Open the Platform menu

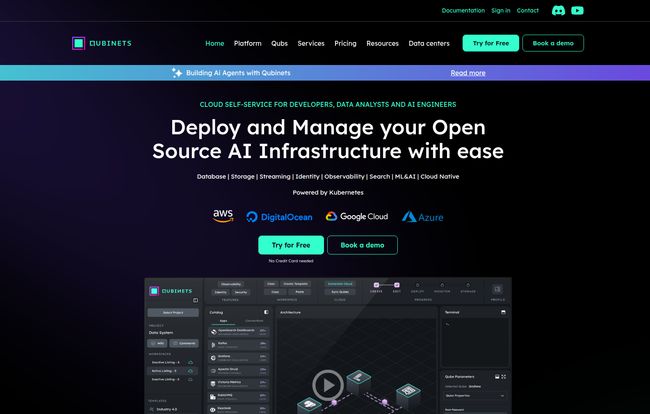pyautogui.click(x=247, y=43)
